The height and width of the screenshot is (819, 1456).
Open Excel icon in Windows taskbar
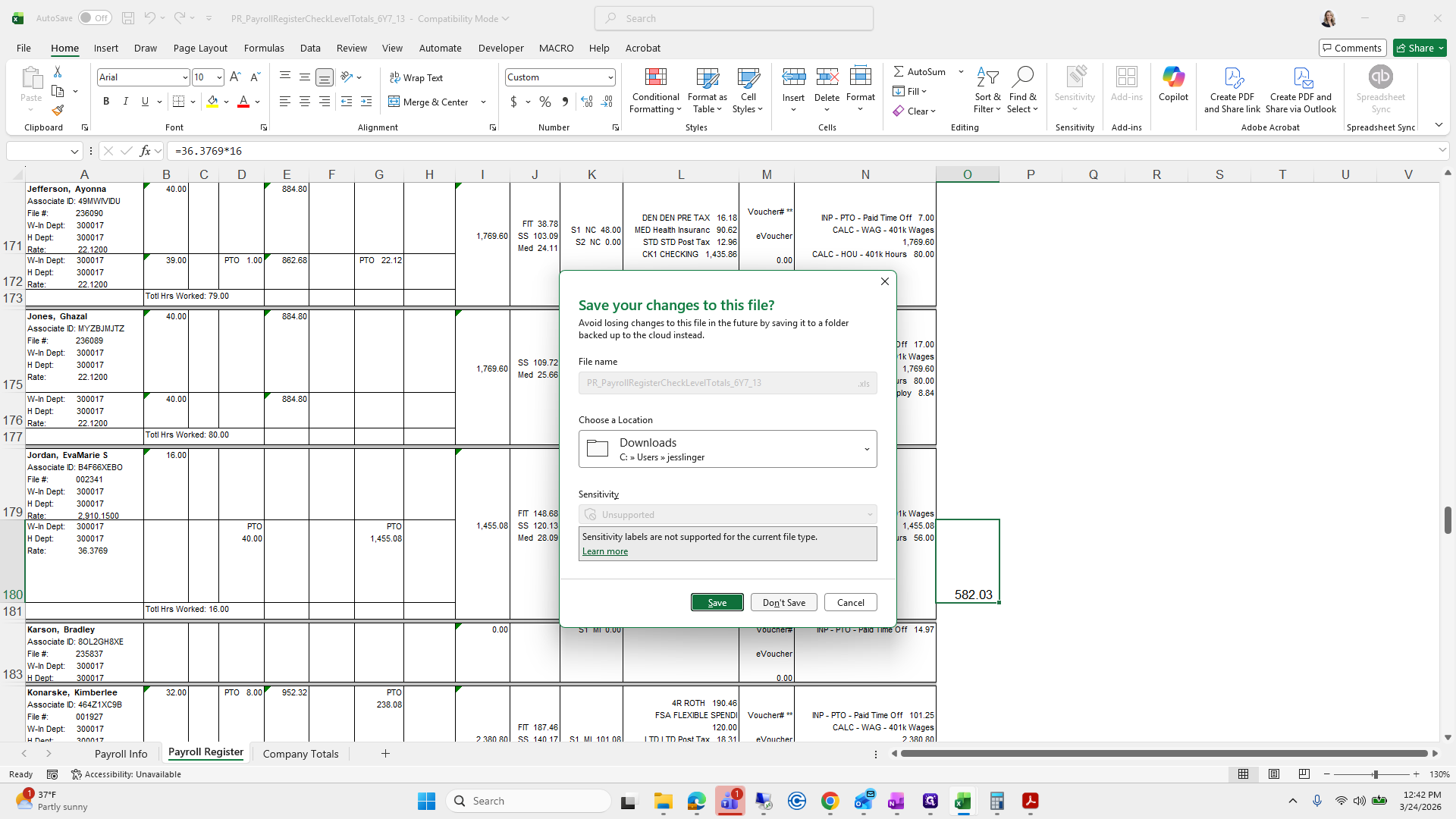(x=963, y=801)
